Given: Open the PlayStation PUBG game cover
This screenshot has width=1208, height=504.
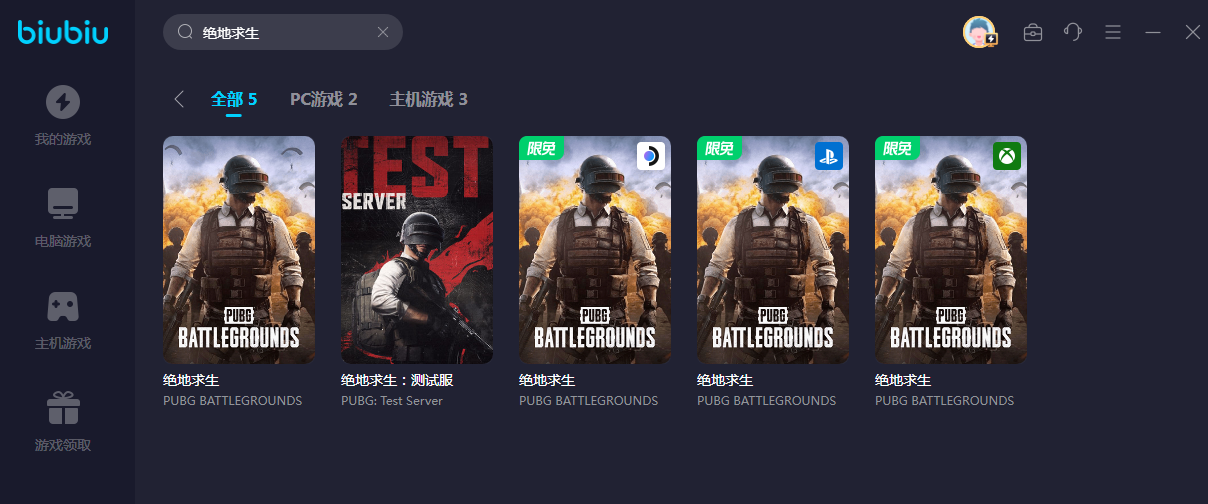Looking at the screenshot, I should point(773,250).
